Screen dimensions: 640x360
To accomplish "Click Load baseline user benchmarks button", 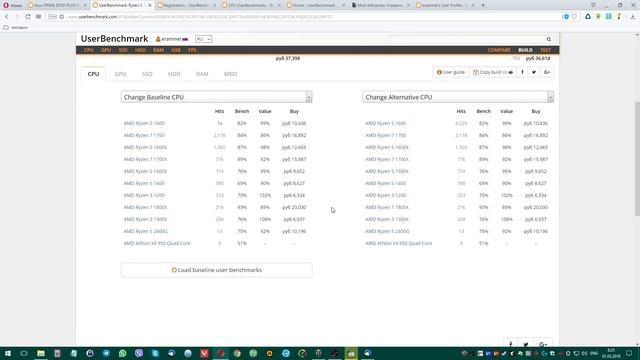I will pos(216,270).
